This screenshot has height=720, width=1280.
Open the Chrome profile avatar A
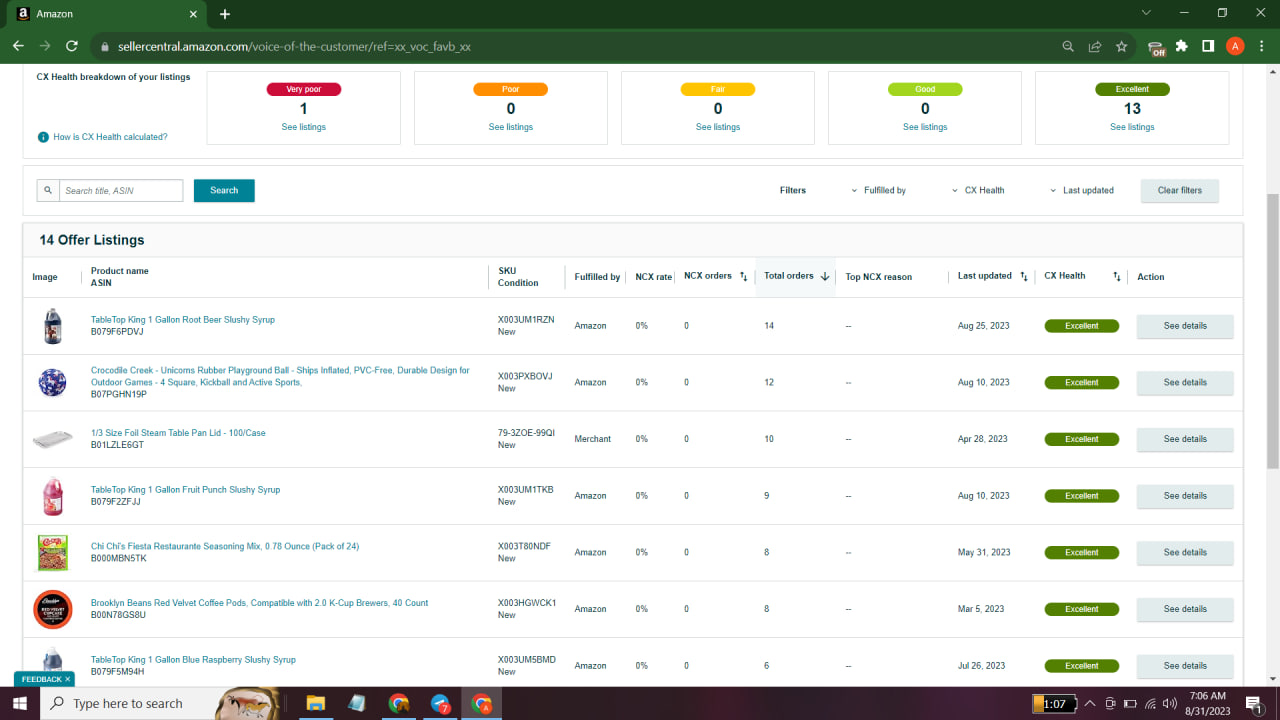[1235, 46]
